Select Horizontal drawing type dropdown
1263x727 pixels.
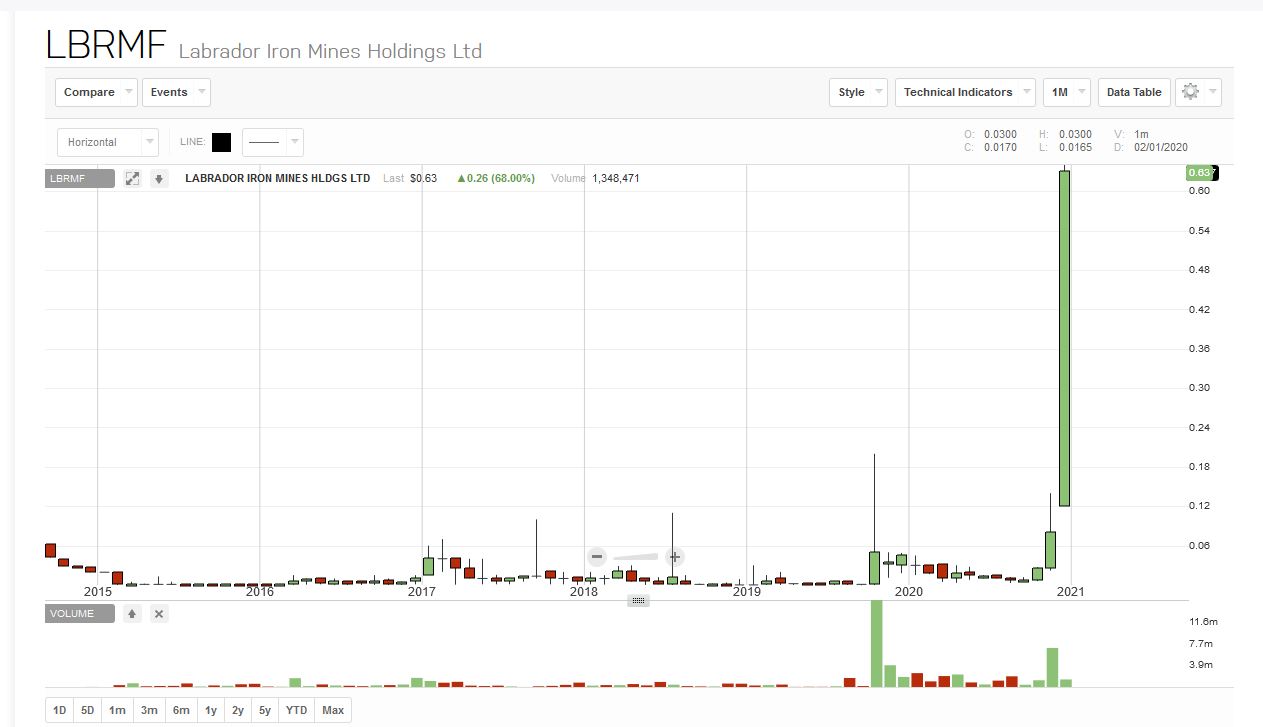(107, 142)
